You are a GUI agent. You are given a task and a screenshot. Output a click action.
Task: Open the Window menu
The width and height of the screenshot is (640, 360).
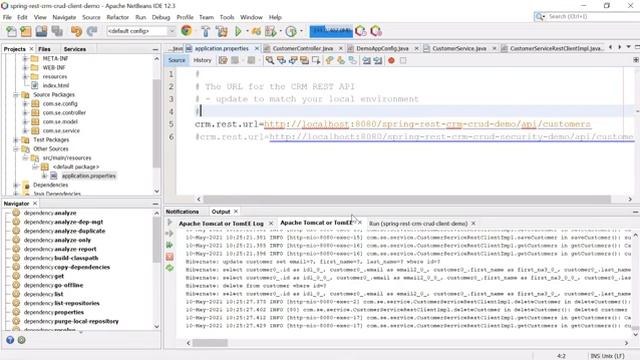tap(251, 17)
